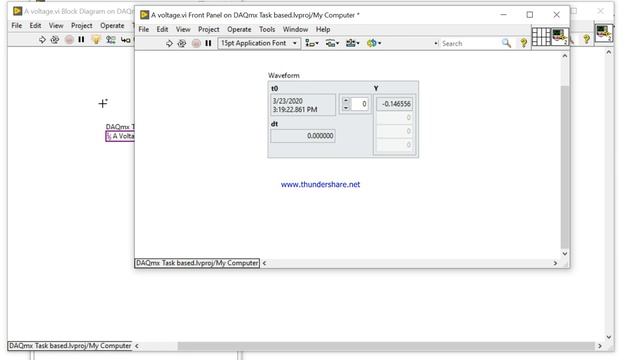Click Run arrow in Block Diagram toolbar
The image size is (640, 360).
tap(42, 40)
